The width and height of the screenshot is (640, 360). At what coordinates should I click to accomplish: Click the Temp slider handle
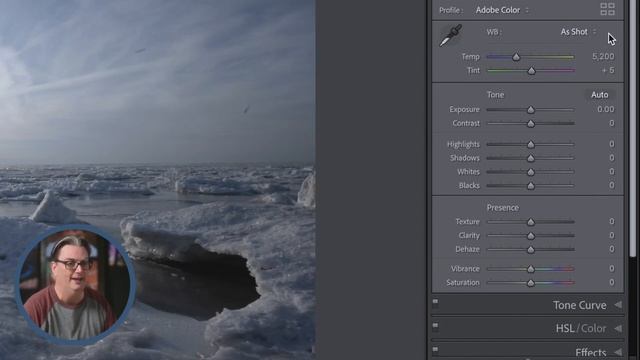pos(516,57)
